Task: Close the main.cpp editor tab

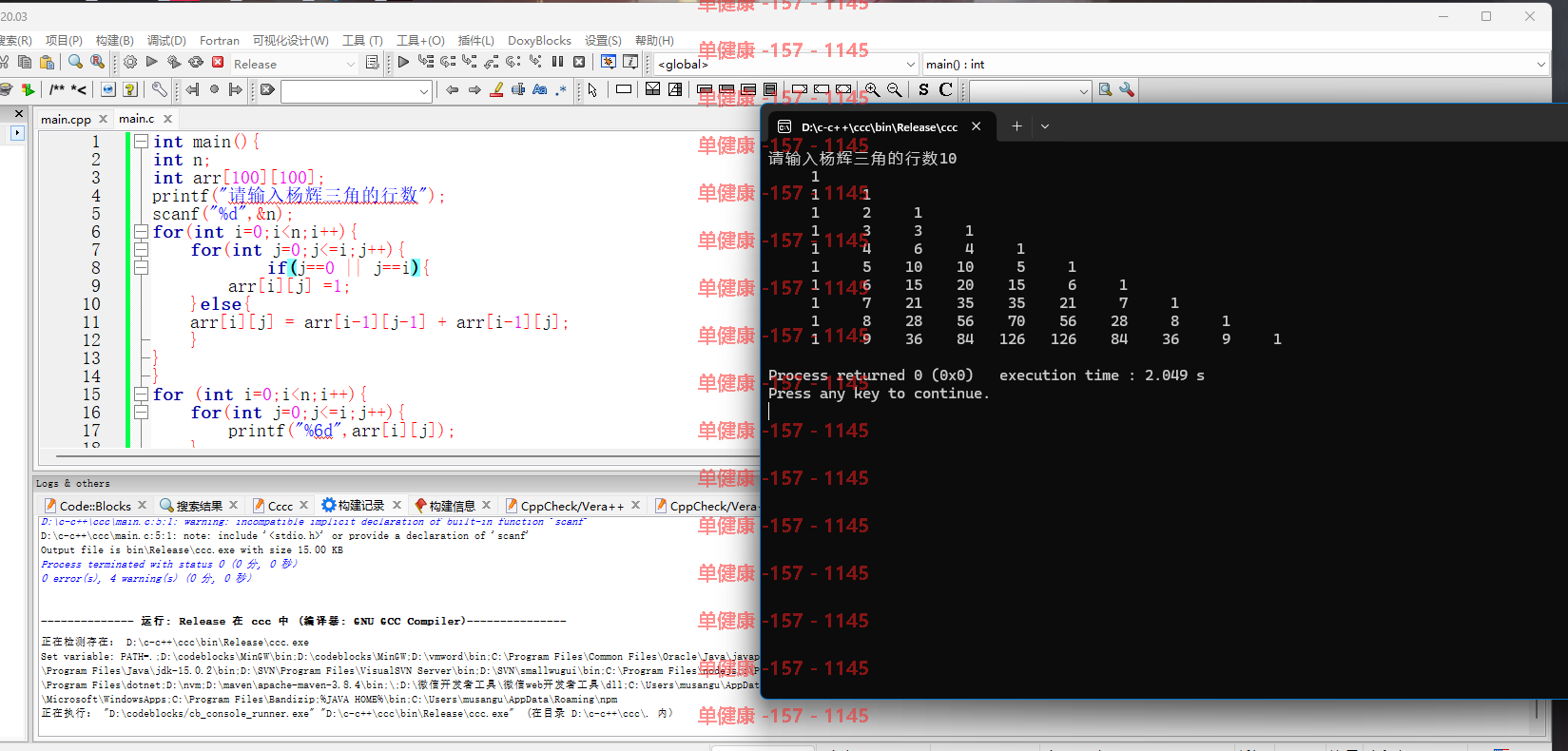Action: tap(103, 119)
